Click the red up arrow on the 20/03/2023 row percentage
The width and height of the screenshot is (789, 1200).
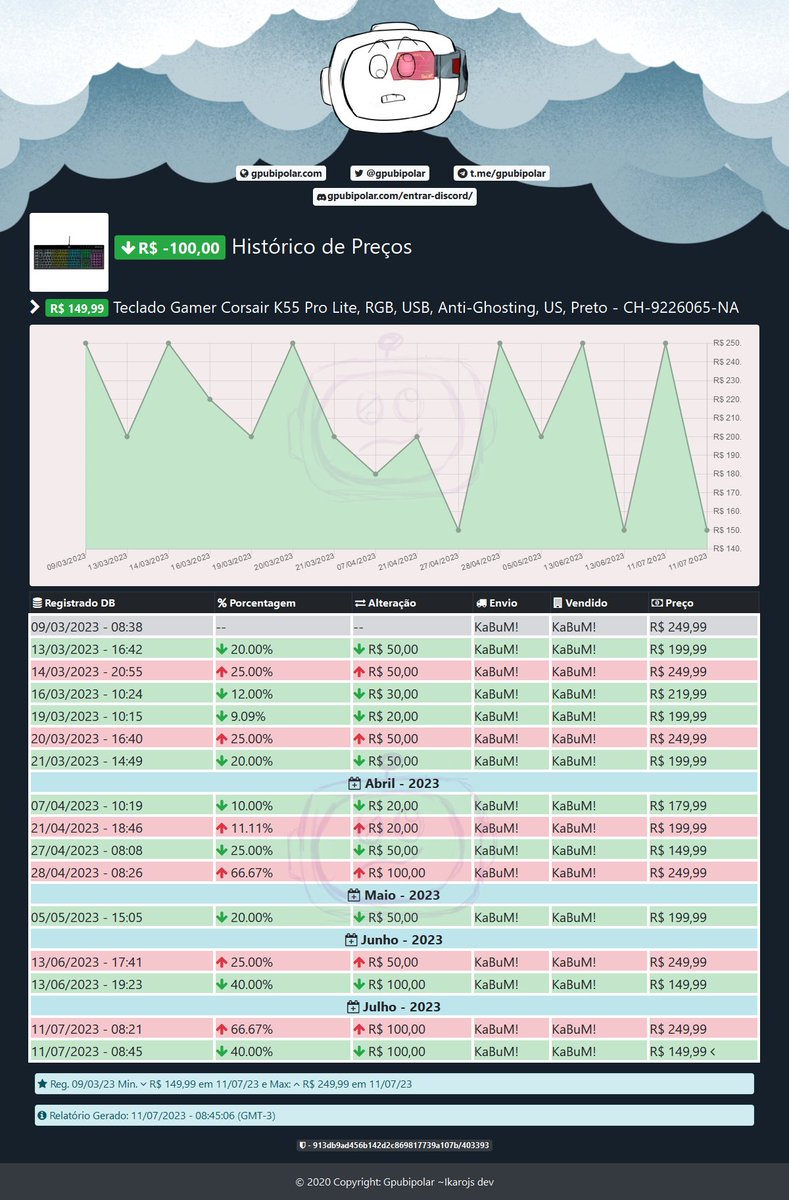click(x=222, y=739)
